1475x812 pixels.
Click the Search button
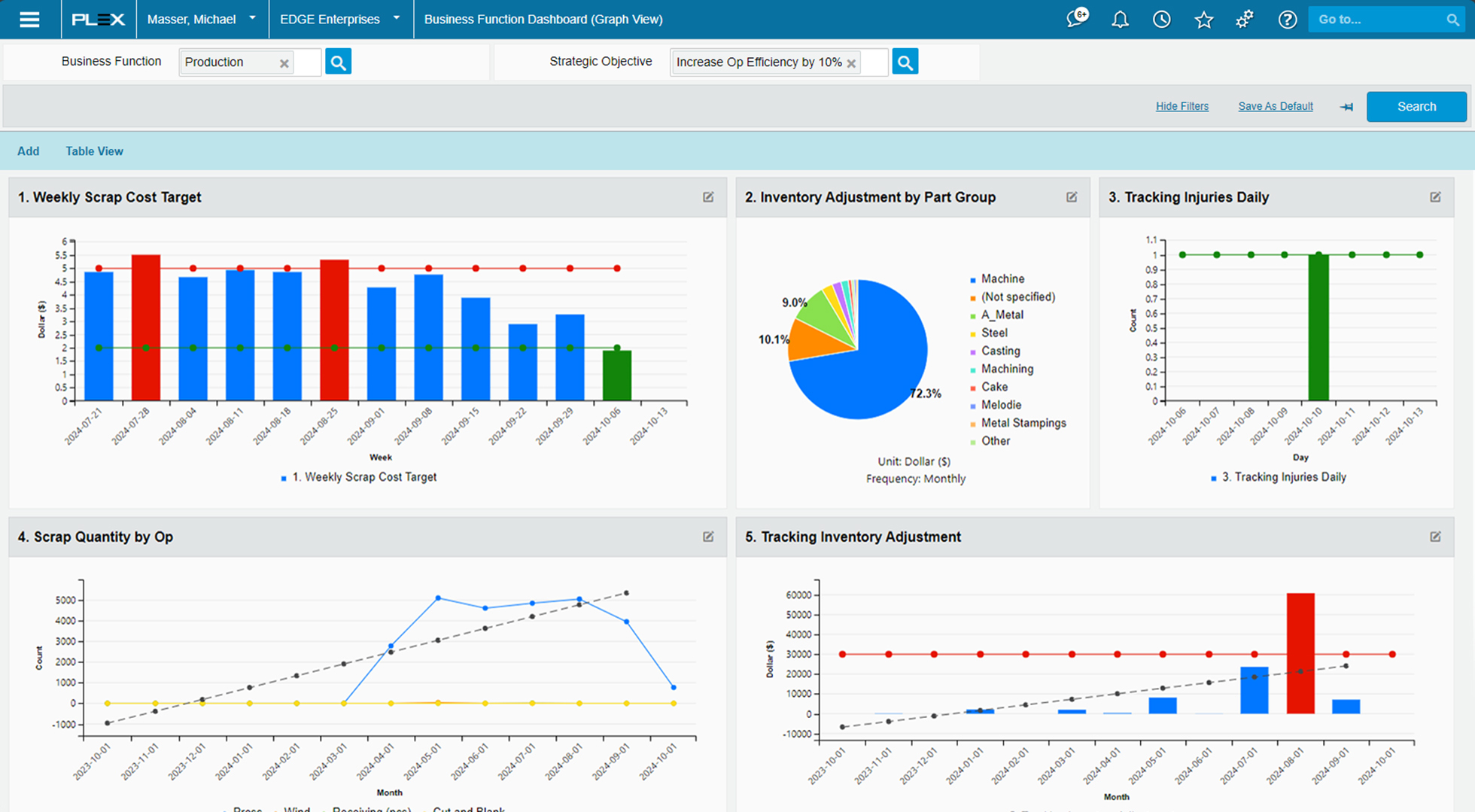[1416, 106]
